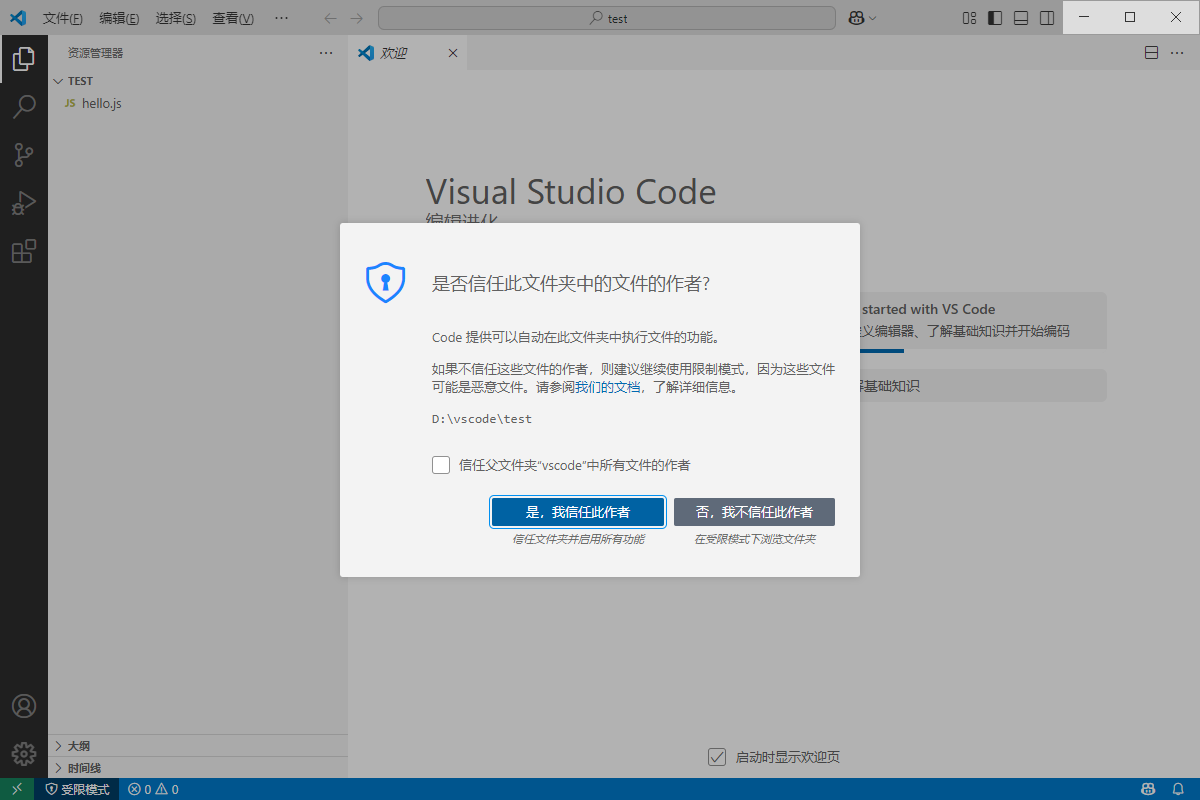Open the Copilot dropdown arrow in title bar
The image size is (1200, 800).
873,18
